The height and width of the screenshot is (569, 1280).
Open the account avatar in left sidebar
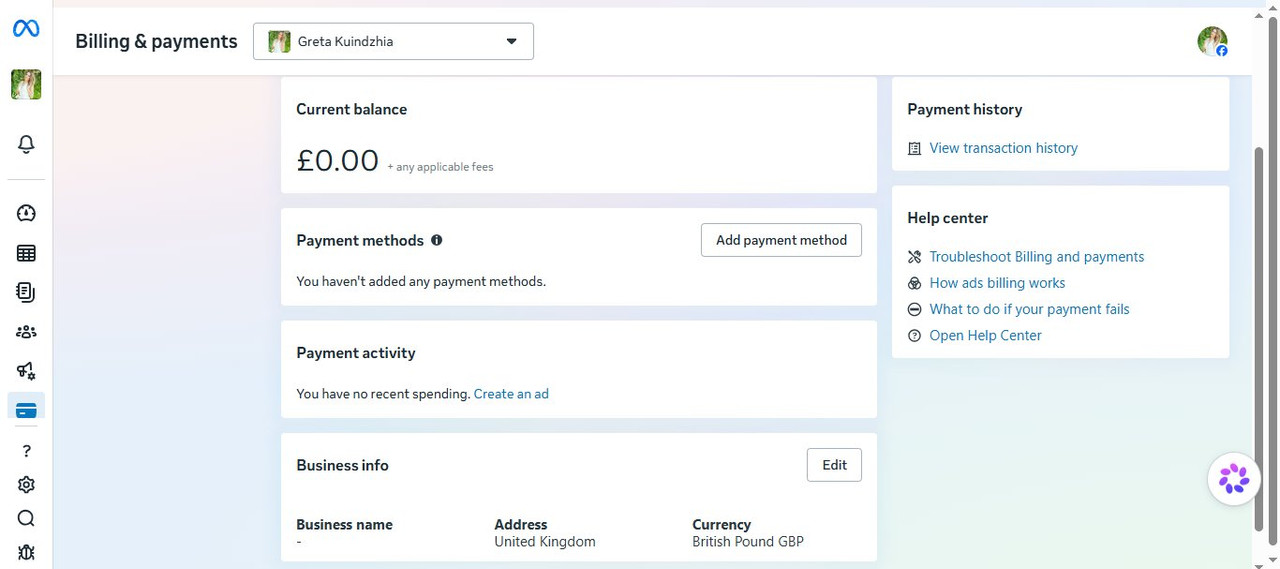pyautogui.click(x=26, y=85)
